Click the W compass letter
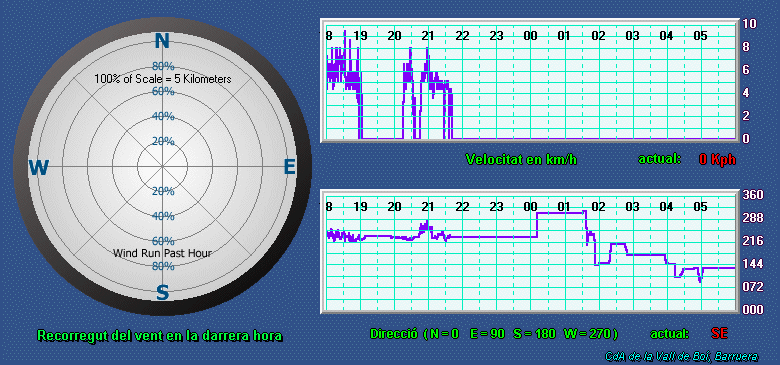The height and width of the screenshot is (365, 780). tap(38, 168)
